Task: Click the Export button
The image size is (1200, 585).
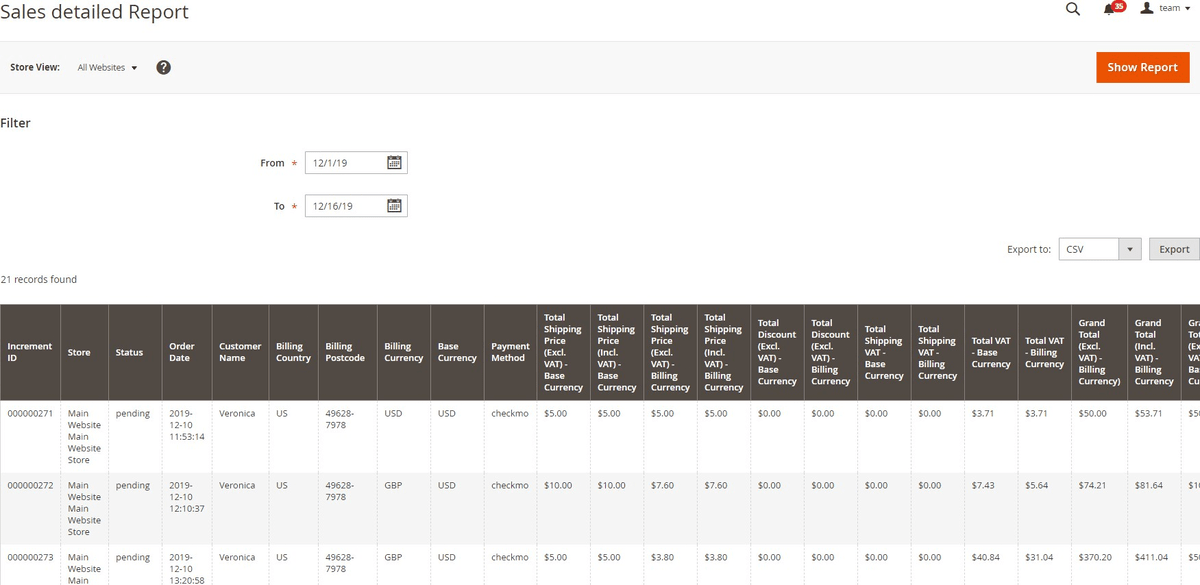Action: (1174, 249)
